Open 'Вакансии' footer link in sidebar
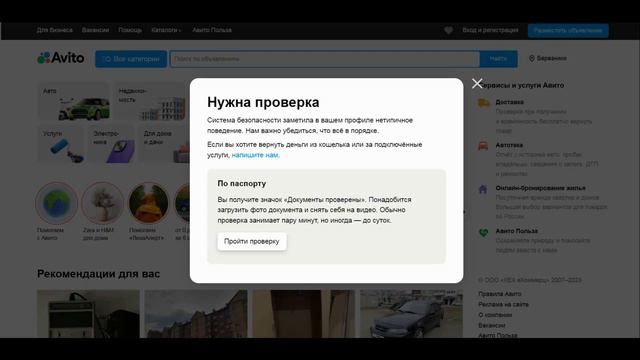 coord(492,326)
